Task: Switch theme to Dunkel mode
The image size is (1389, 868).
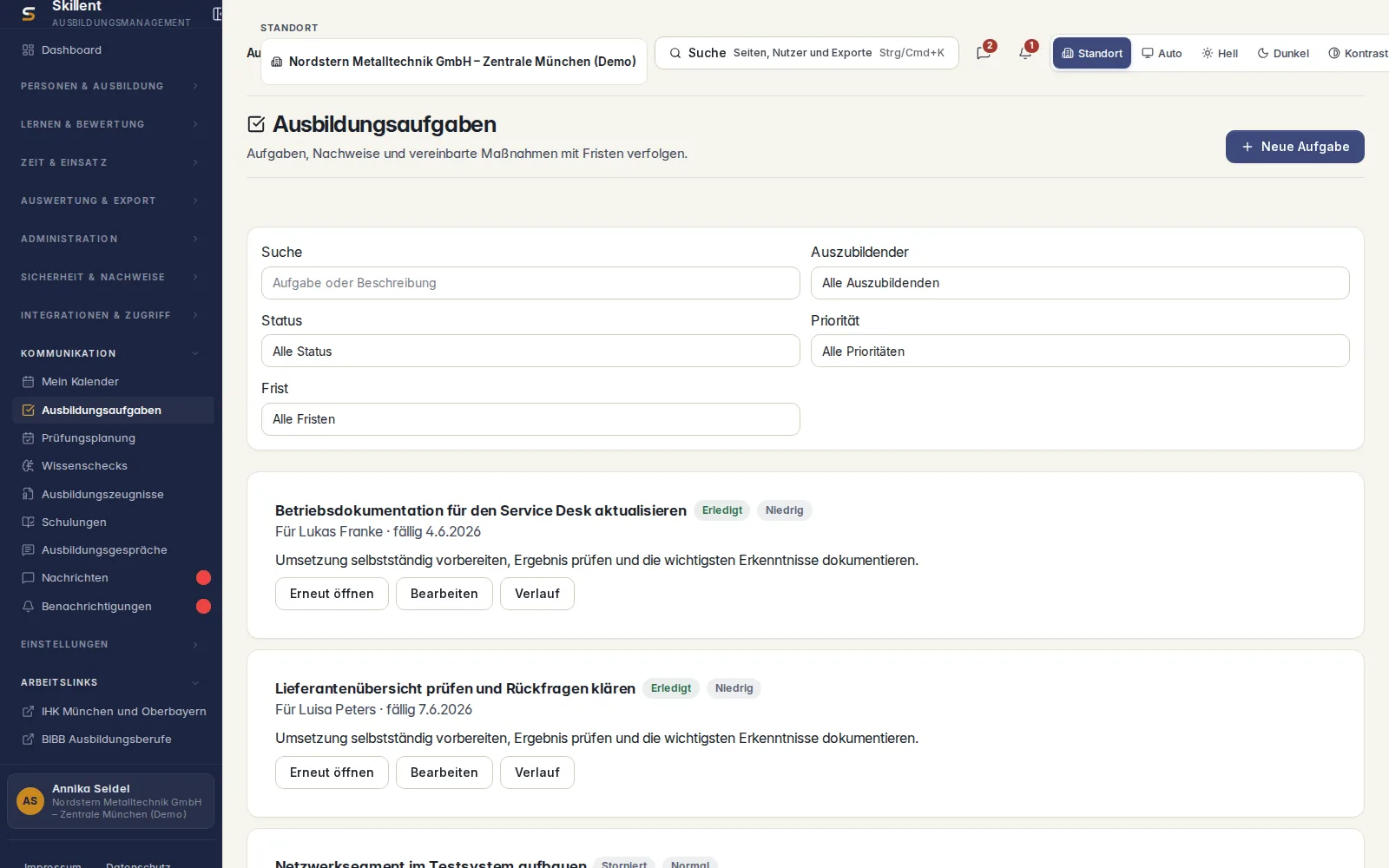Action: pyautogui.click(x=1283, y=53)
